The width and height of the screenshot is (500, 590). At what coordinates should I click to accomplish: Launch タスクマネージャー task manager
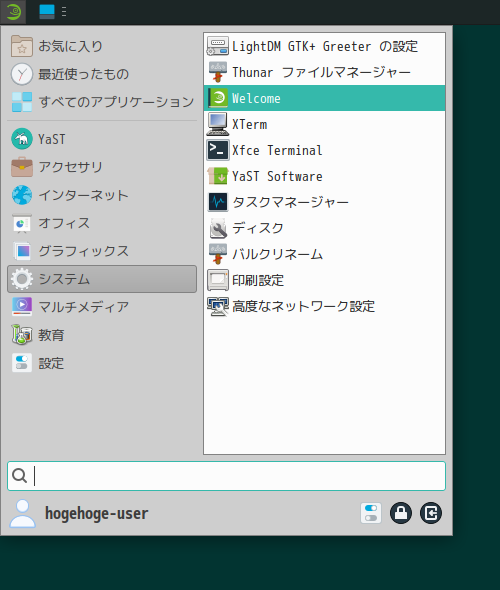[324, 202]
